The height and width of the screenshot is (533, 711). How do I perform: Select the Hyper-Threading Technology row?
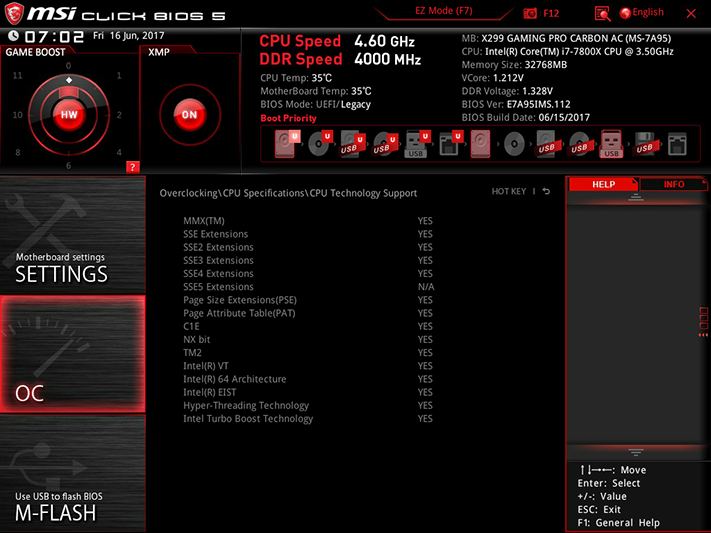click(x=308, y=405)
